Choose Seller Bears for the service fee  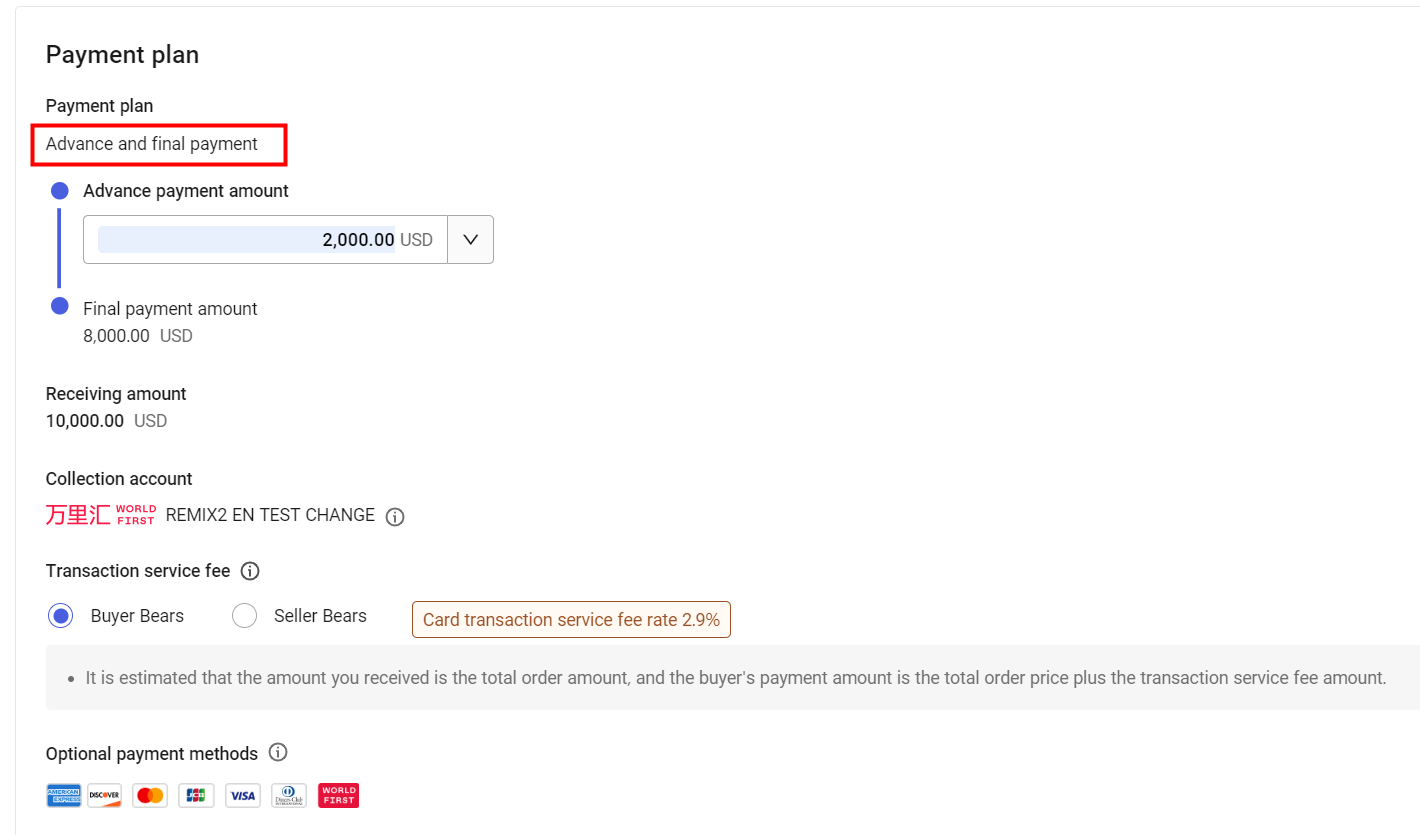244,615
